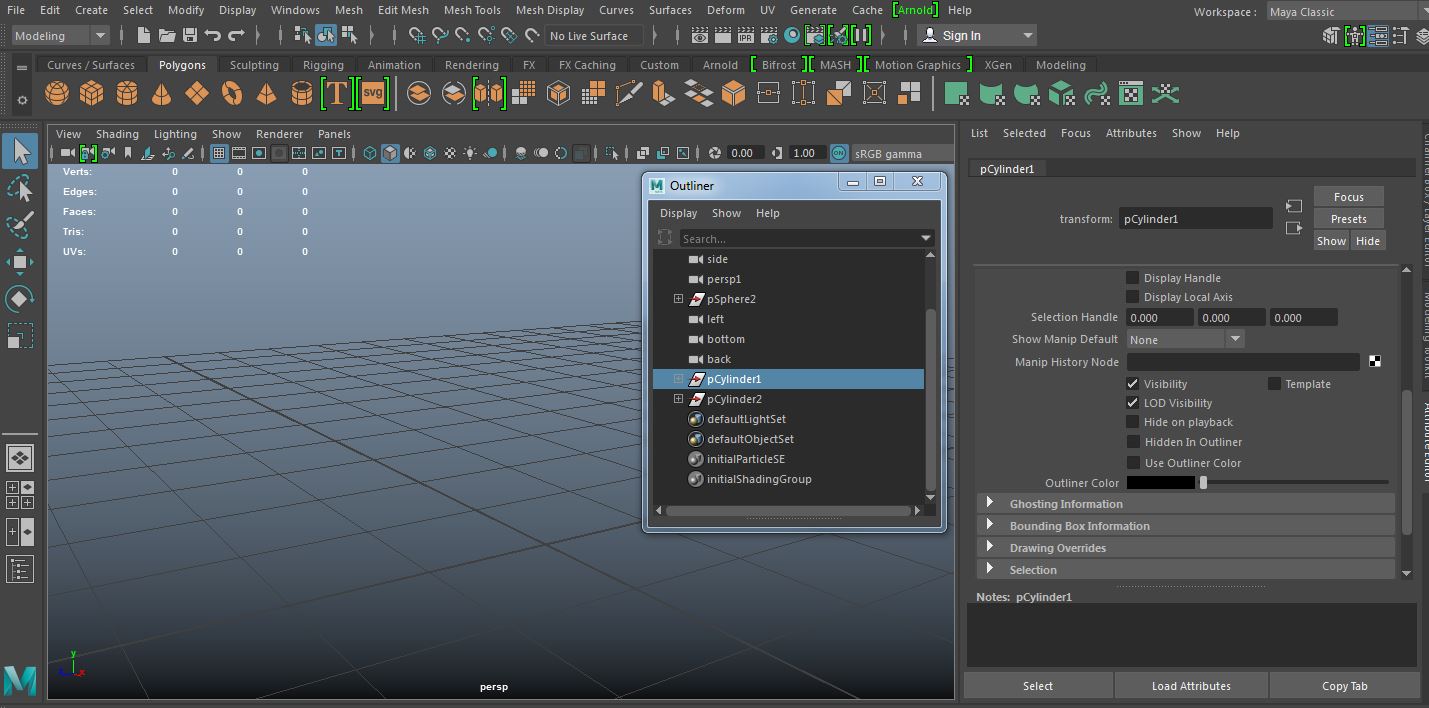Toggle the viewport grid icon

[x=219, y=153]
